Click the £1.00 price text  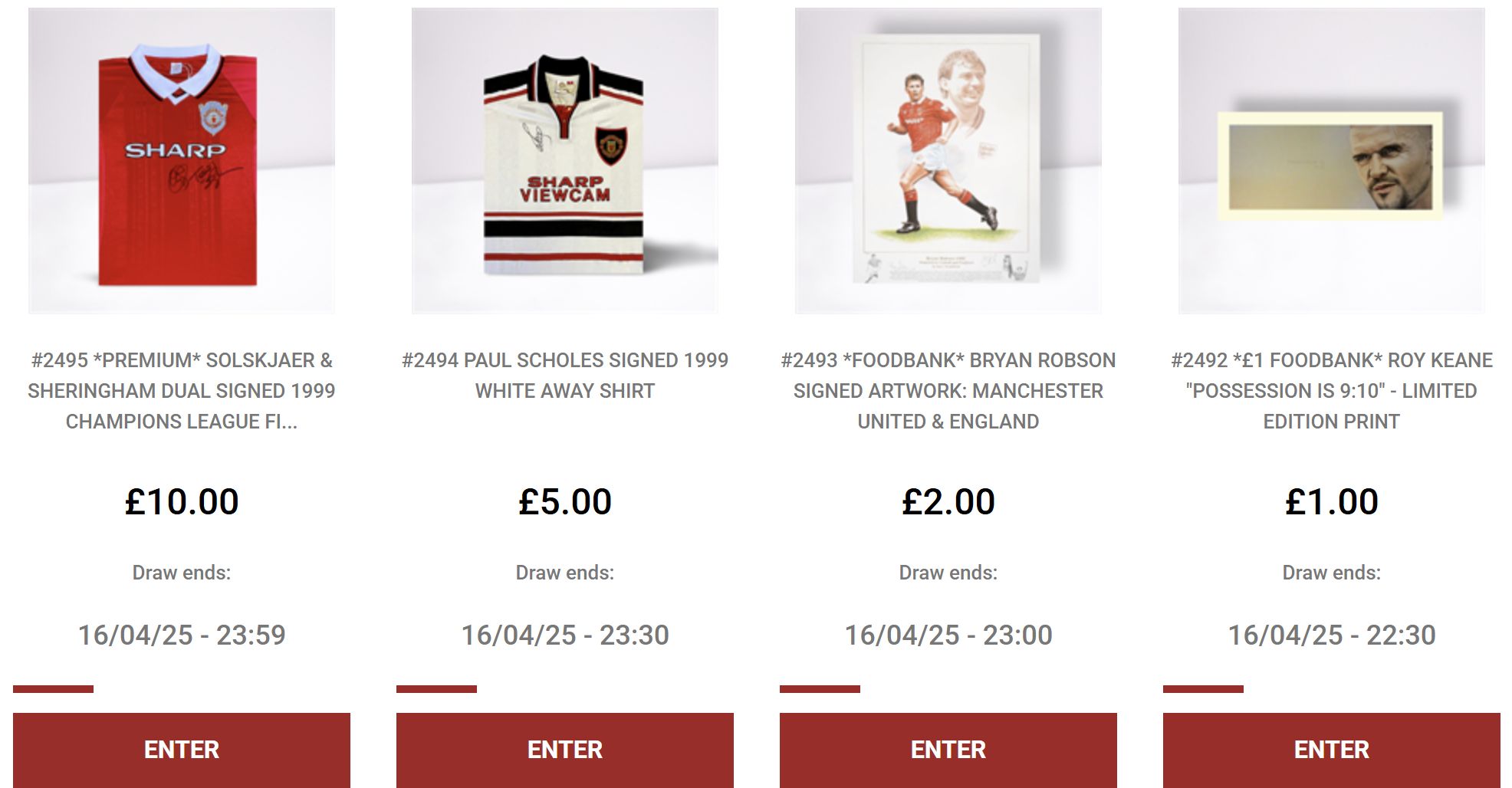click(x=1332, y=502)
